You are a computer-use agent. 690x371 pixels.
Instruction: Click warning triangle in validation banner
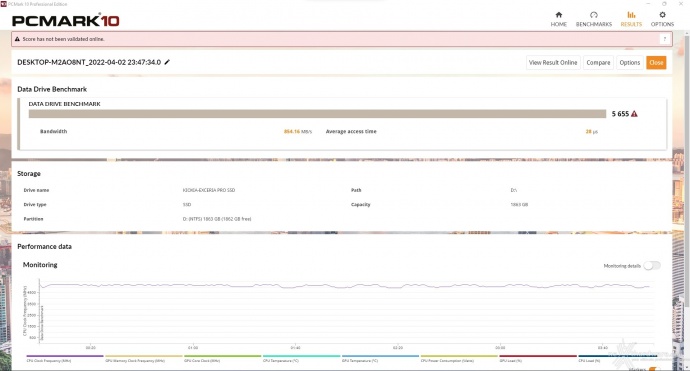pos(18,39)
